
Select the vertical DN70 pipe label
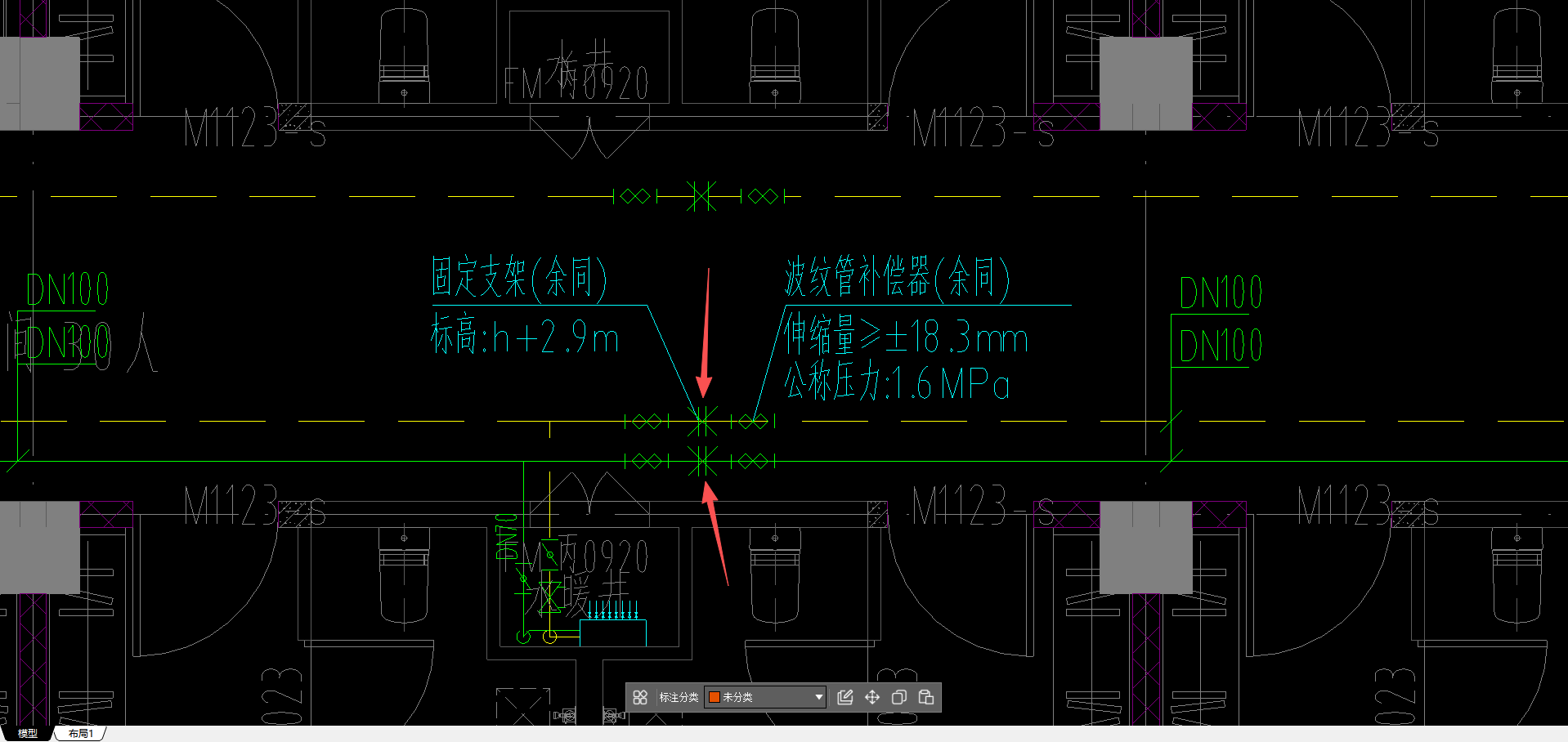pos(507,536)
